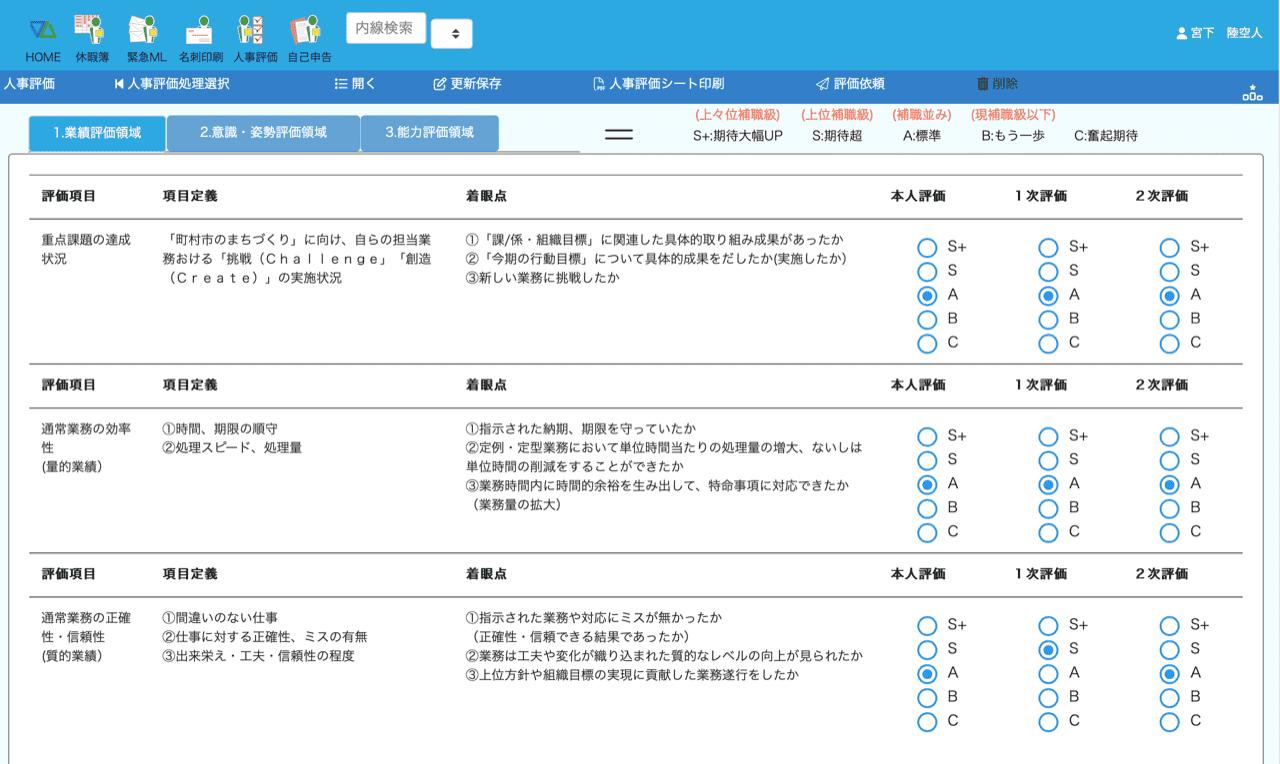
Task: Click 人事評価シート印刷 print button
Action: point(658,84)
